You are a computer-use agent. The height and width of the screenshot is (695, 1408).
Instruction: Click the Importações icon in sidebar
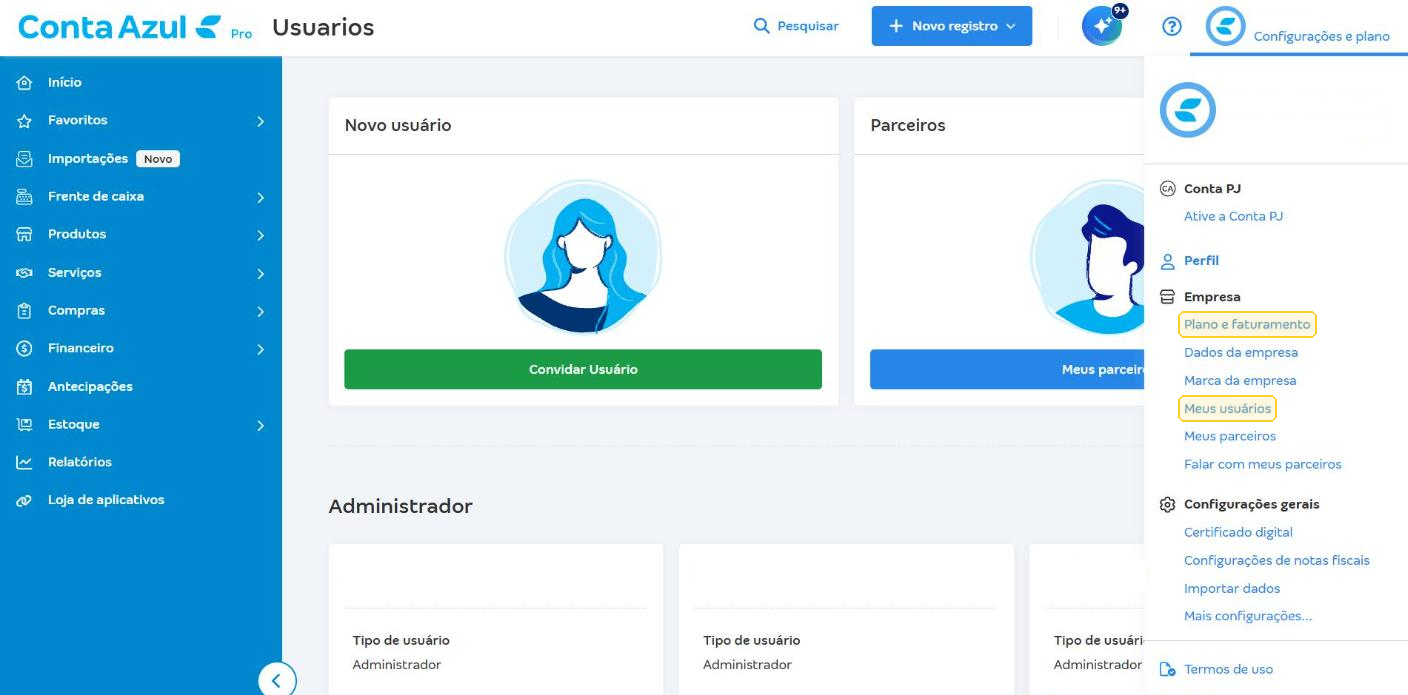[x=25, y=159]
